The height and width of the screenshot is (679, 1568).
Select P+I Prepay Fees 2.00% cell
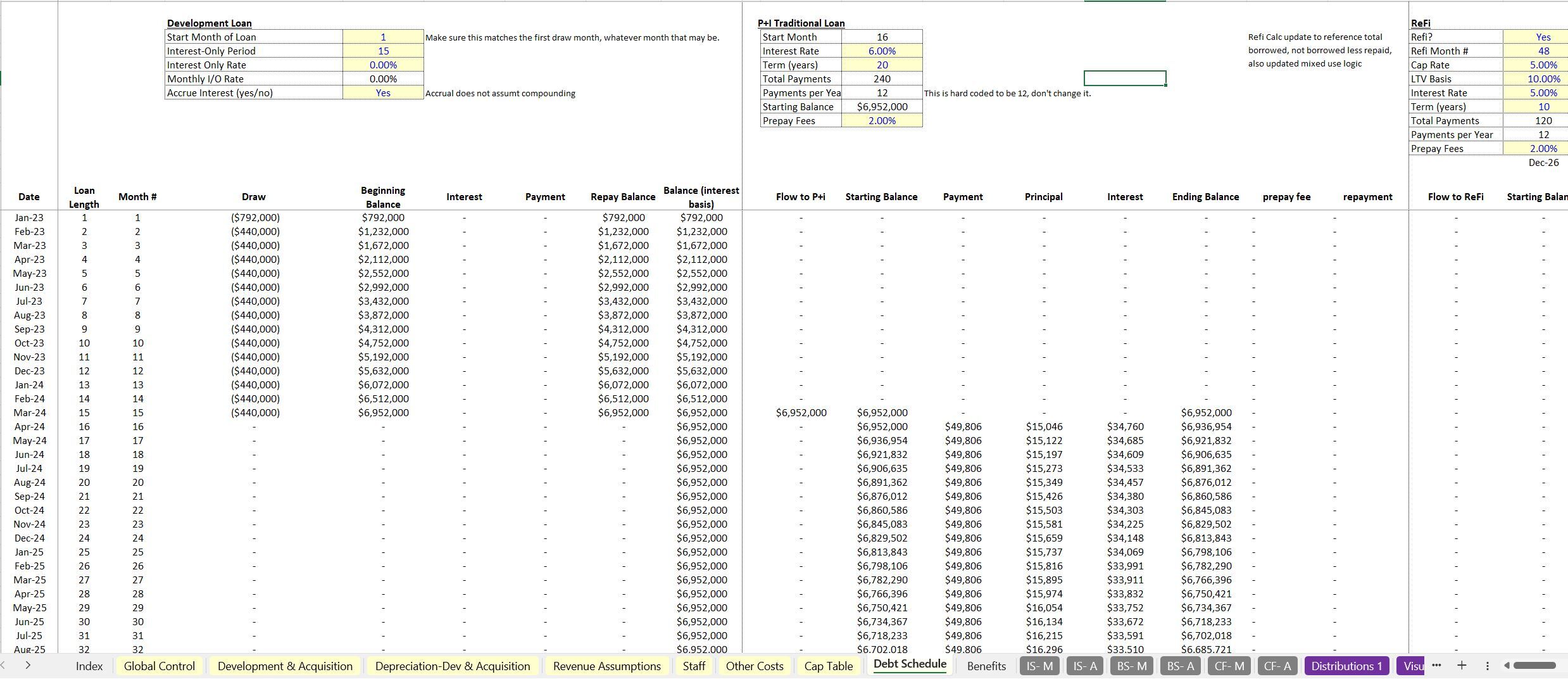[x=882, y=121]
